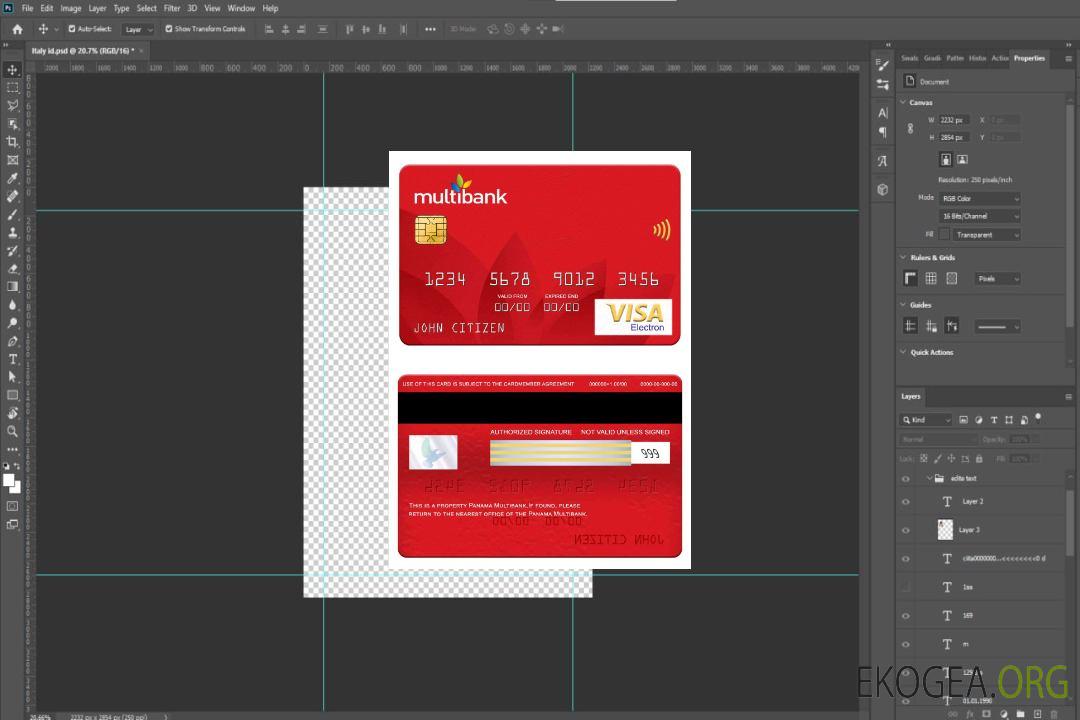The height and width of the screenshot is (720, 1080).
Task: Select the Rectangular Marquee tool
Action: click(x=12, y=88)
